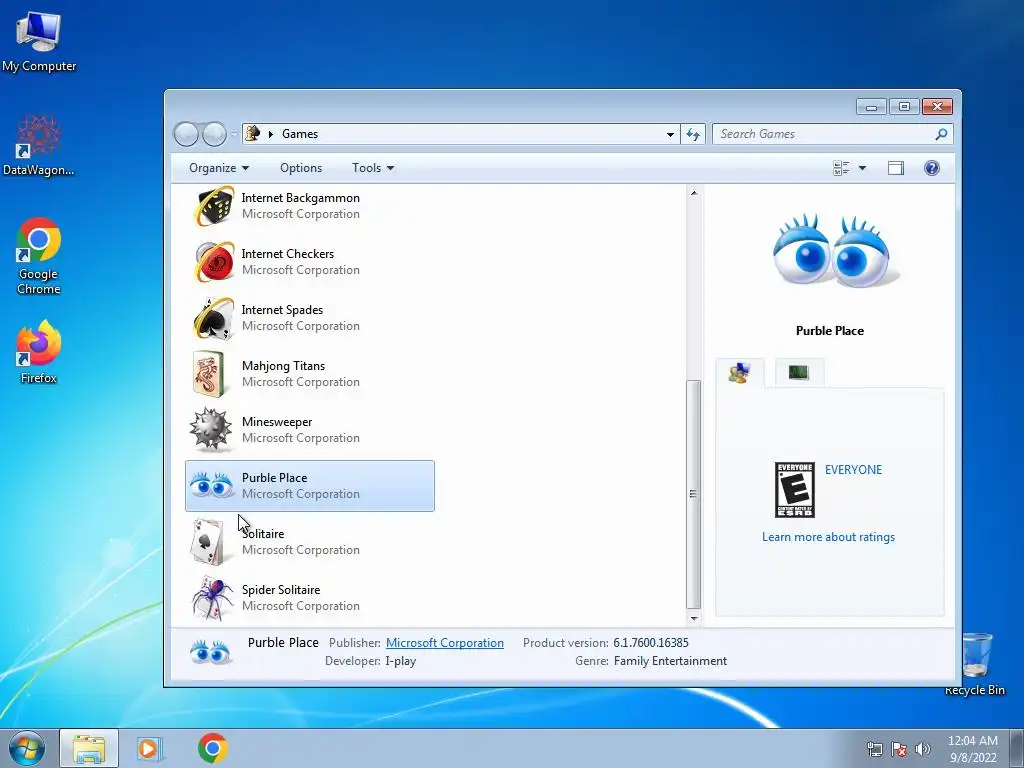Select the Spider Solitaire icon
Viewport: 1024px width, 768px height.
tap(212, 598)
